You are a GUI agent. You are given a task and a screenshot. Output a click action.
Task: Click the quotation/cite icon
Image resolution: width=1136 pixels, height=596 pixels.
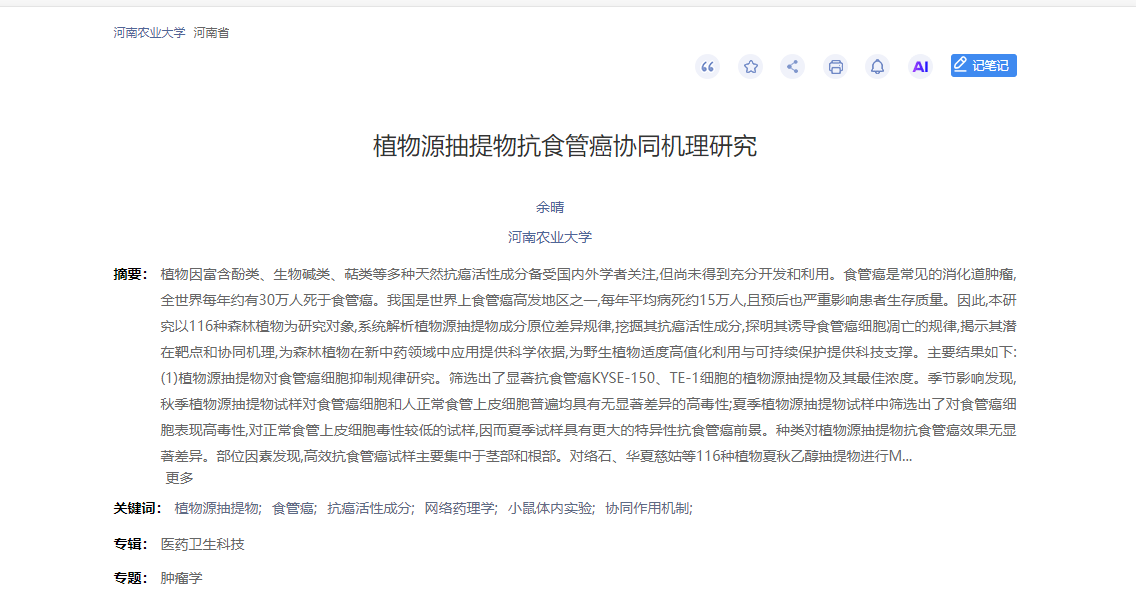[x=709, y=66]
